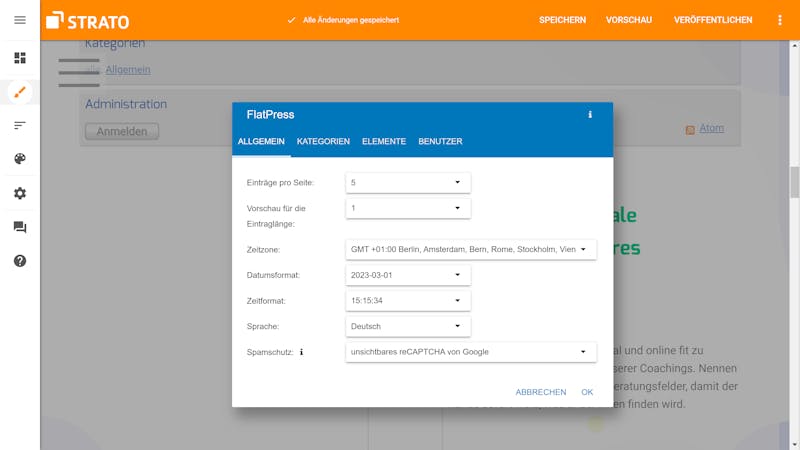This screenshot has width=800, height=450.
Task: Click the STRATO logo
Action: click(x=87, y=21)
